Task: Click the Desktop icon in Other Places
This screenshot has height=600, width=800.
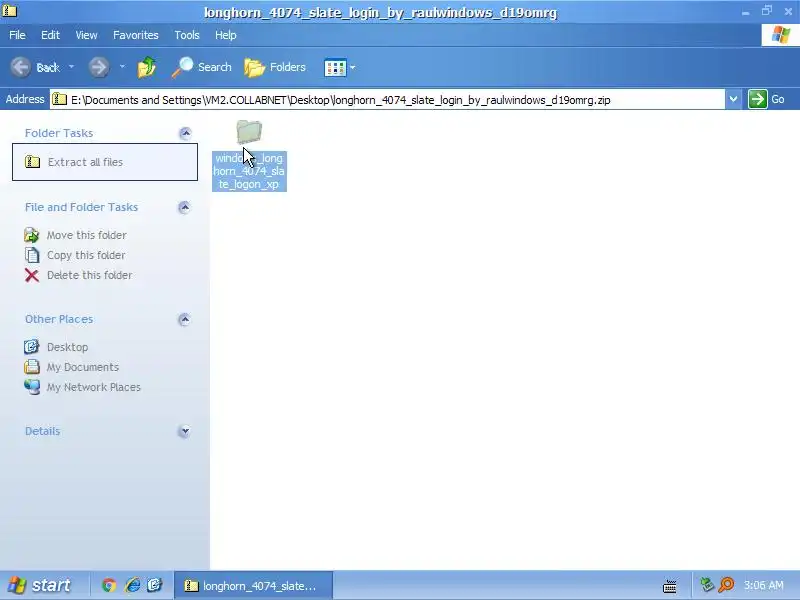Action: 32,346
